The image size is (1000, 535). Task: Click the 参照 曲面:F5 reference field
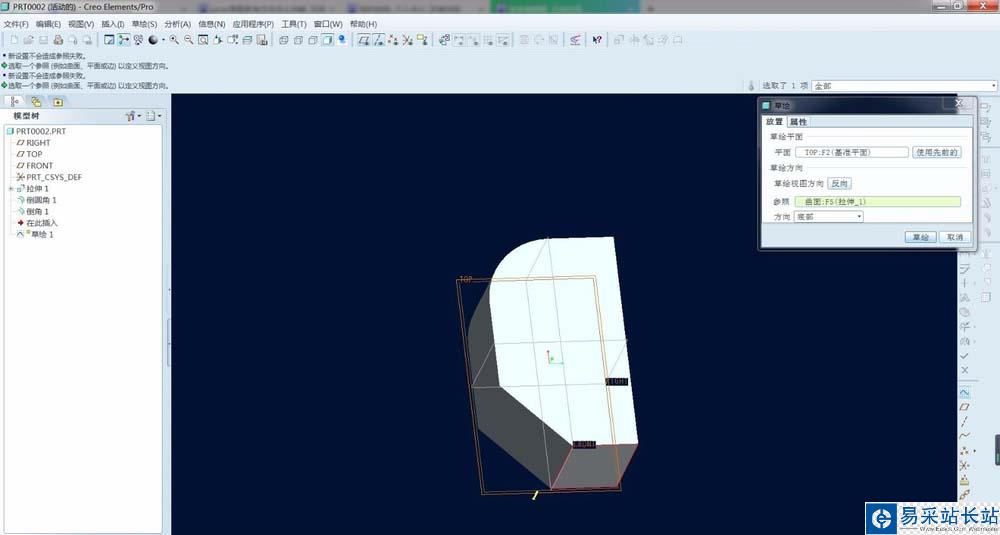tap(878, 202)
